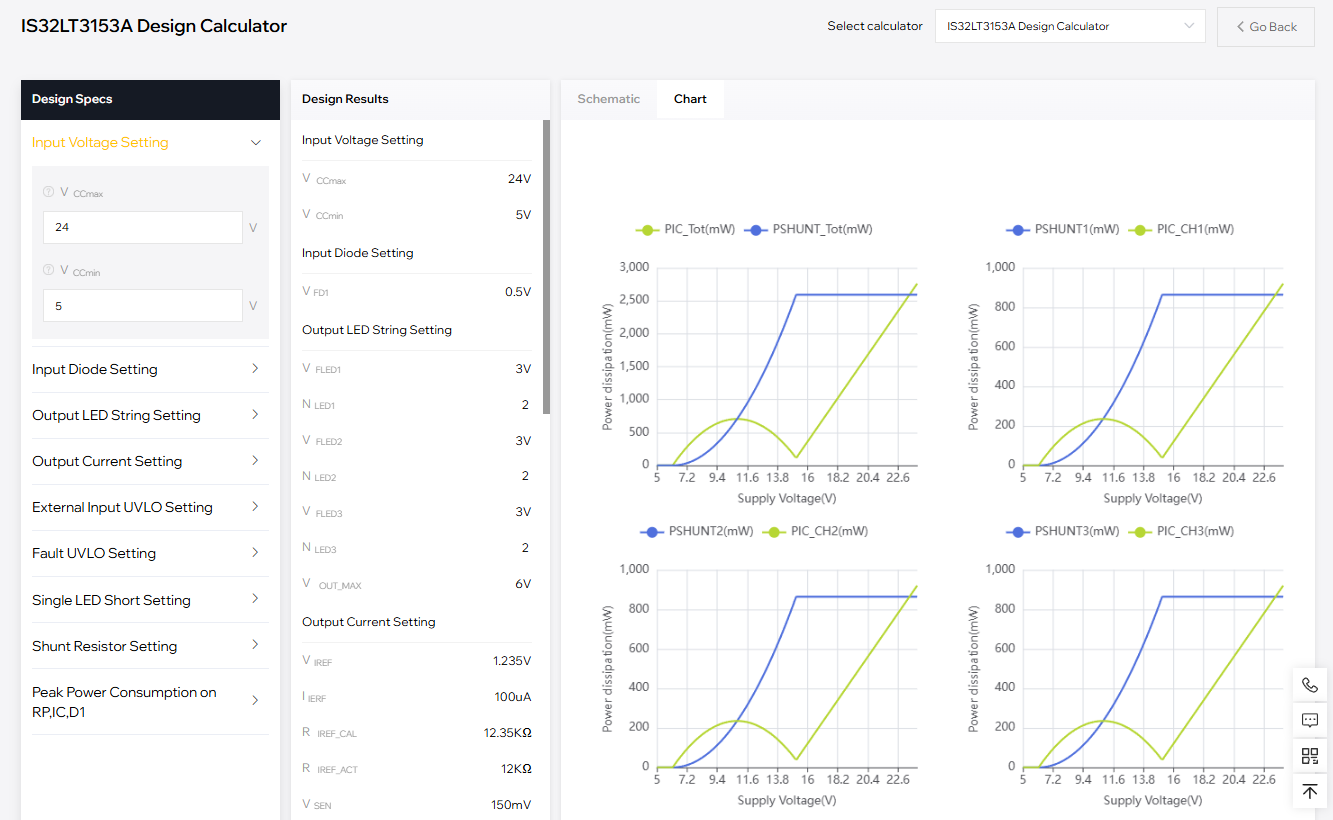Select the Chart tab

[x=690, y=99]
